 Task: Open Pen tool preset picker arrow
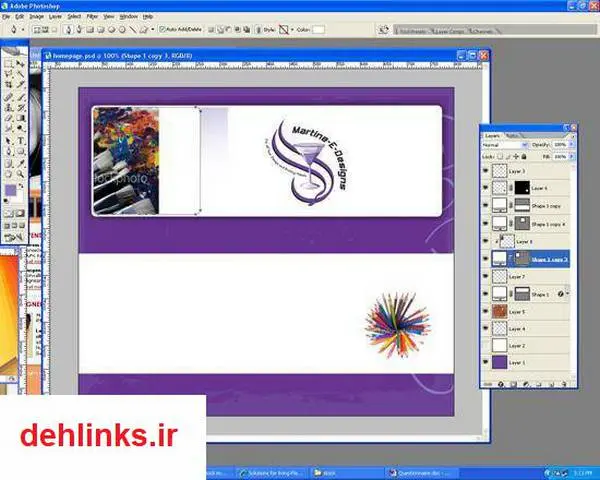pyautogui.click(x=23, y=29)
